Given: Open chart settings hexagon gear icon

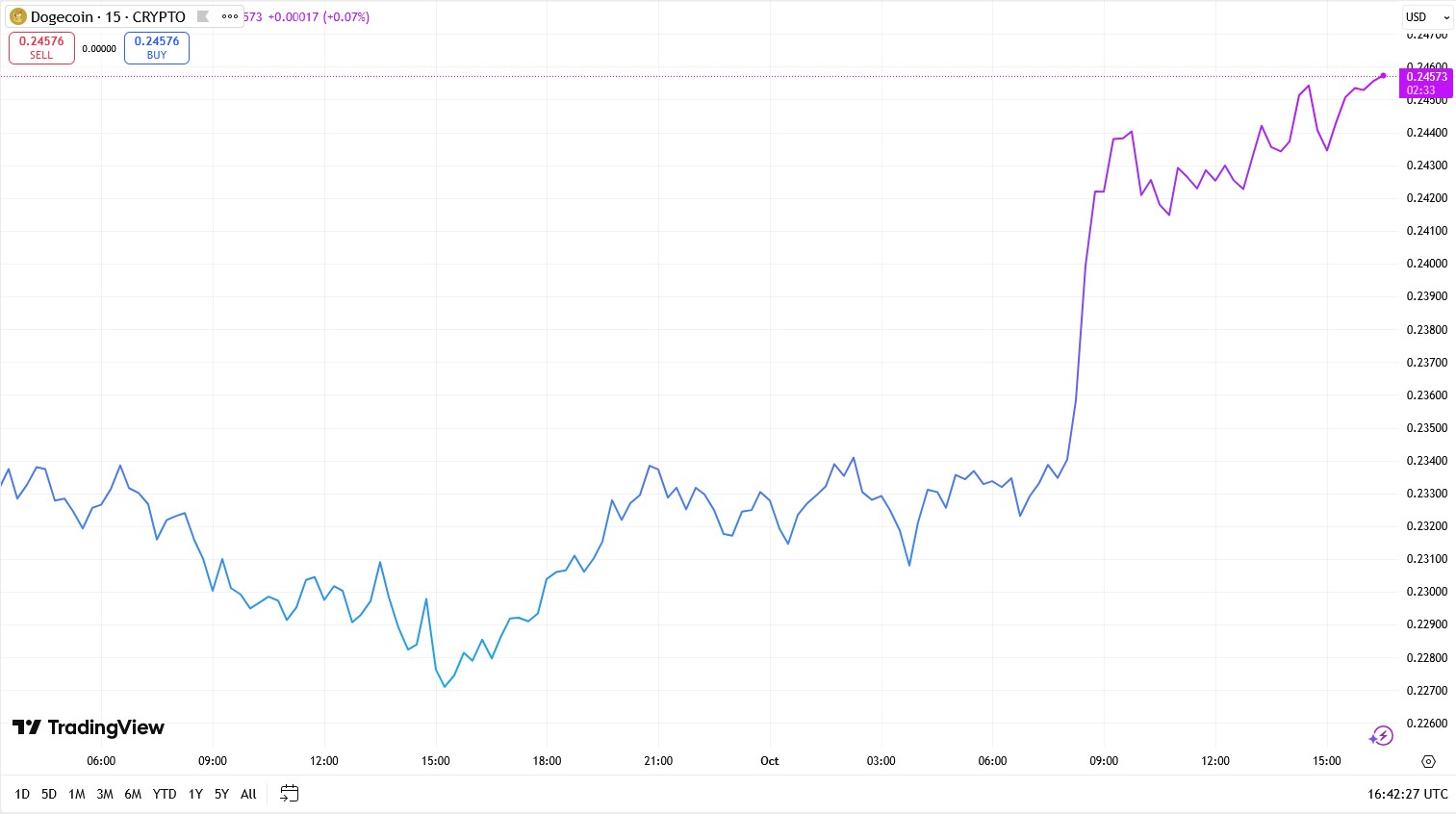Looking at the screenshot, I should [x=1428, y=761].
